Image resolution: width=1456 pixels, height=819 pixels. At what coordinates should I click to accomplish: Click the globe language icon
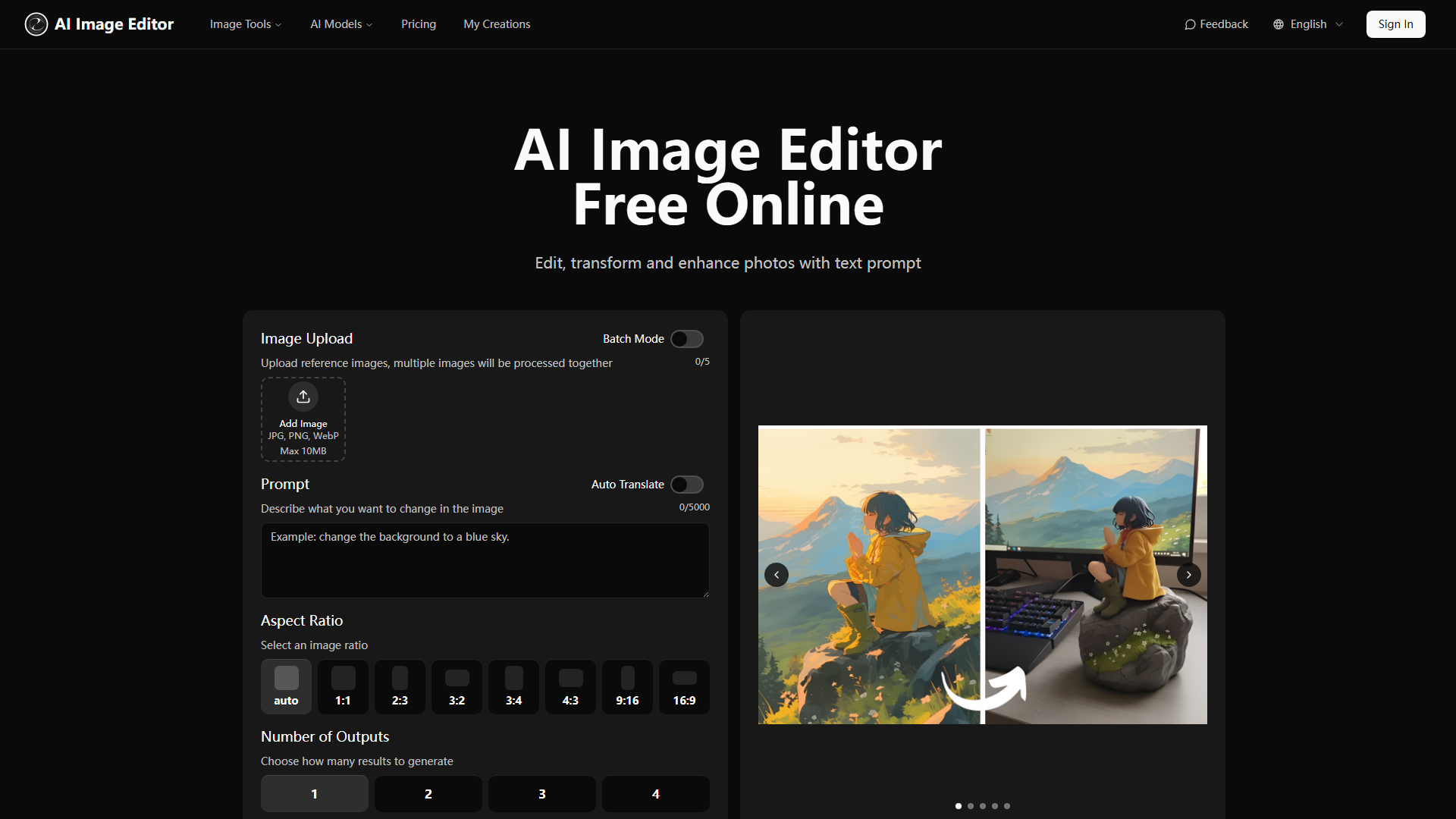click(x=1279, y=24)
